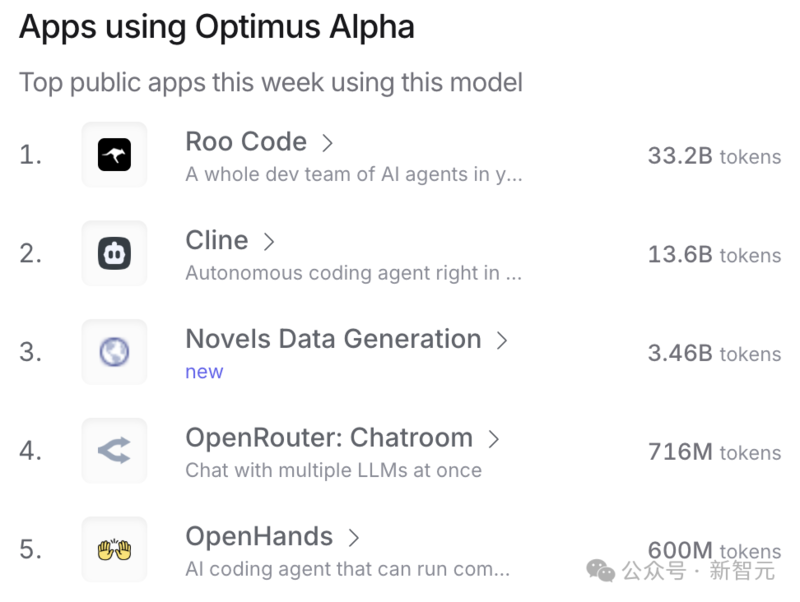The image size is (800, 602).
Task: Click the OpenHands description text
Action: pos(300,569)
